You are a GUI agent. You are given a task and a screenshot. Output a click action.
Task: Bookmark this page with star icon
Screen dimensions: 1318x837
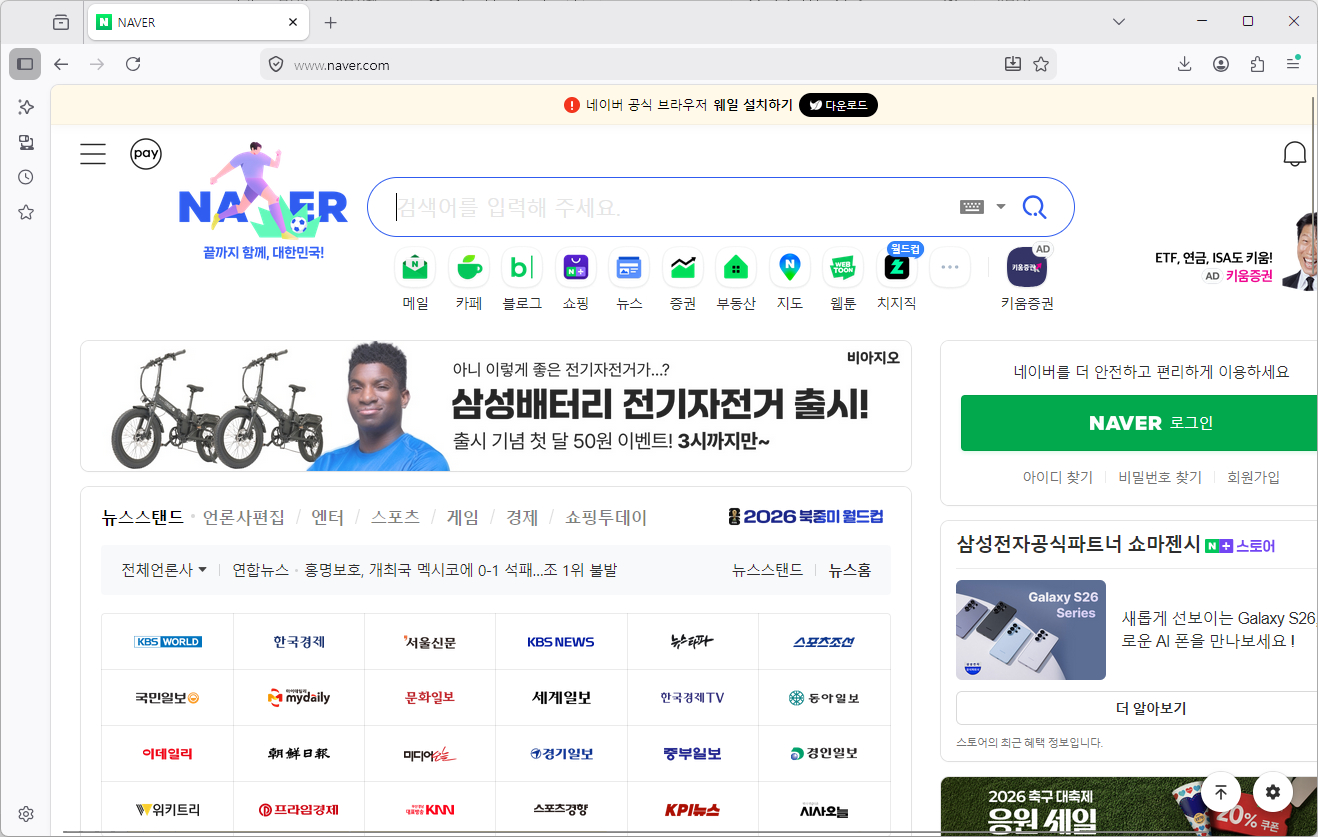click(1041, 64)
